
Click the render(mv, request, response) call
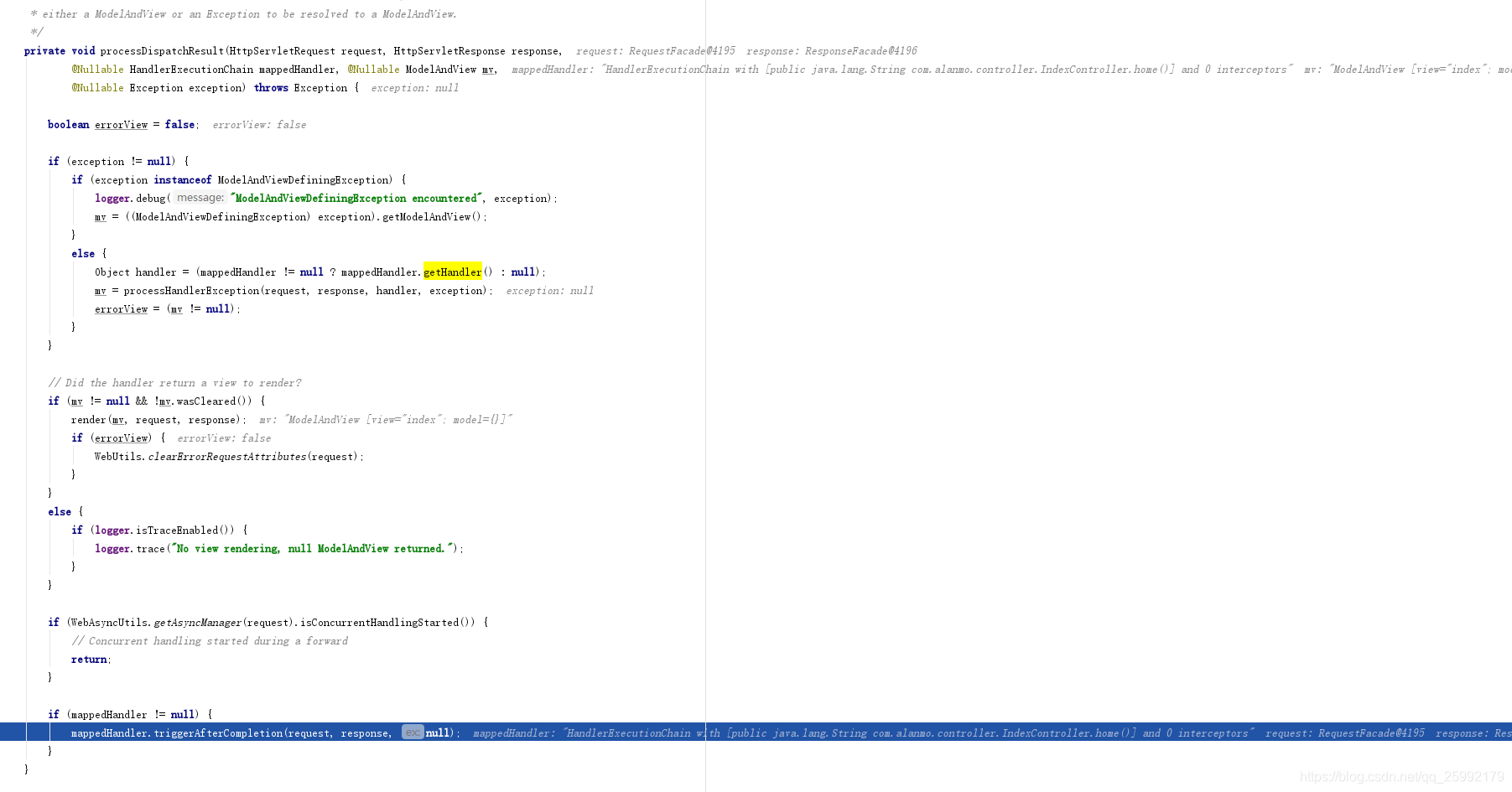pos(158,420)
